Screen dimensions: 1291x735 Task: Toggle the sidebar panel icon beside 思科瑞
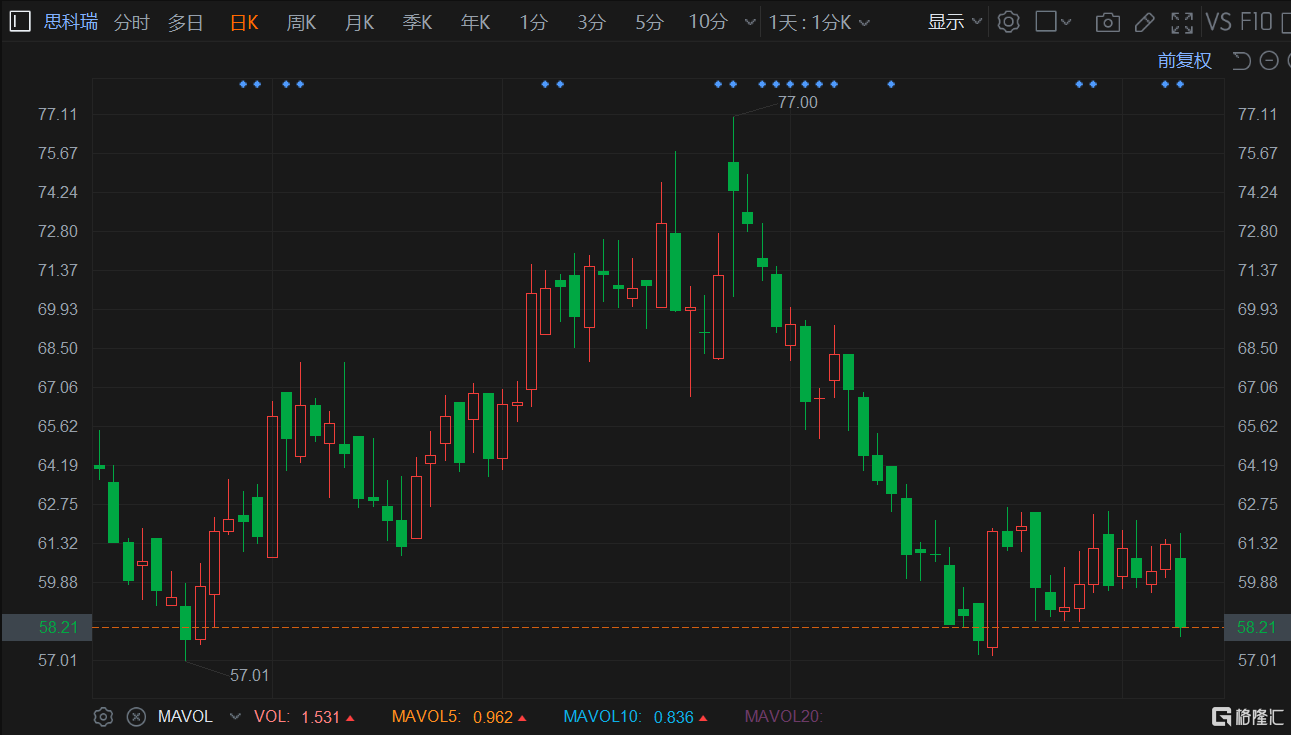tap(21, 21)
